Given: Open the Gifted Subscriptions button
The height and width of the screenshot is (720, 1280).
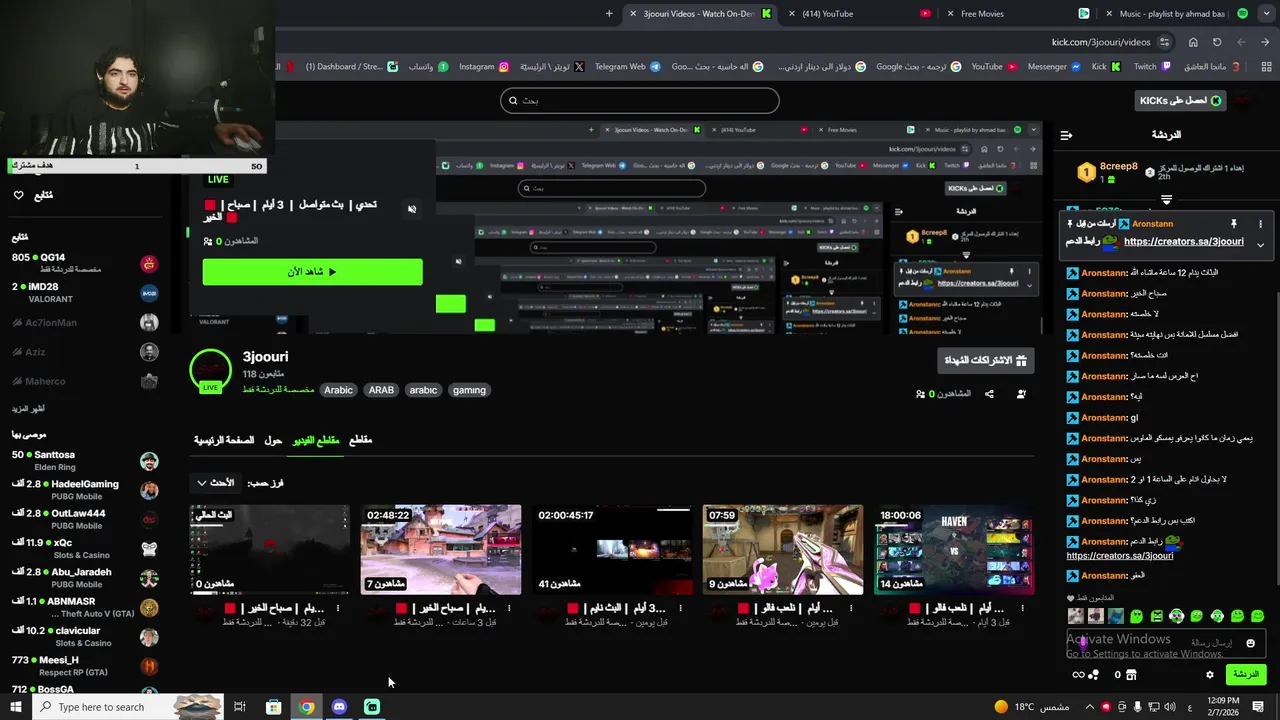Looking at the screenshot, I should (986, 360).
